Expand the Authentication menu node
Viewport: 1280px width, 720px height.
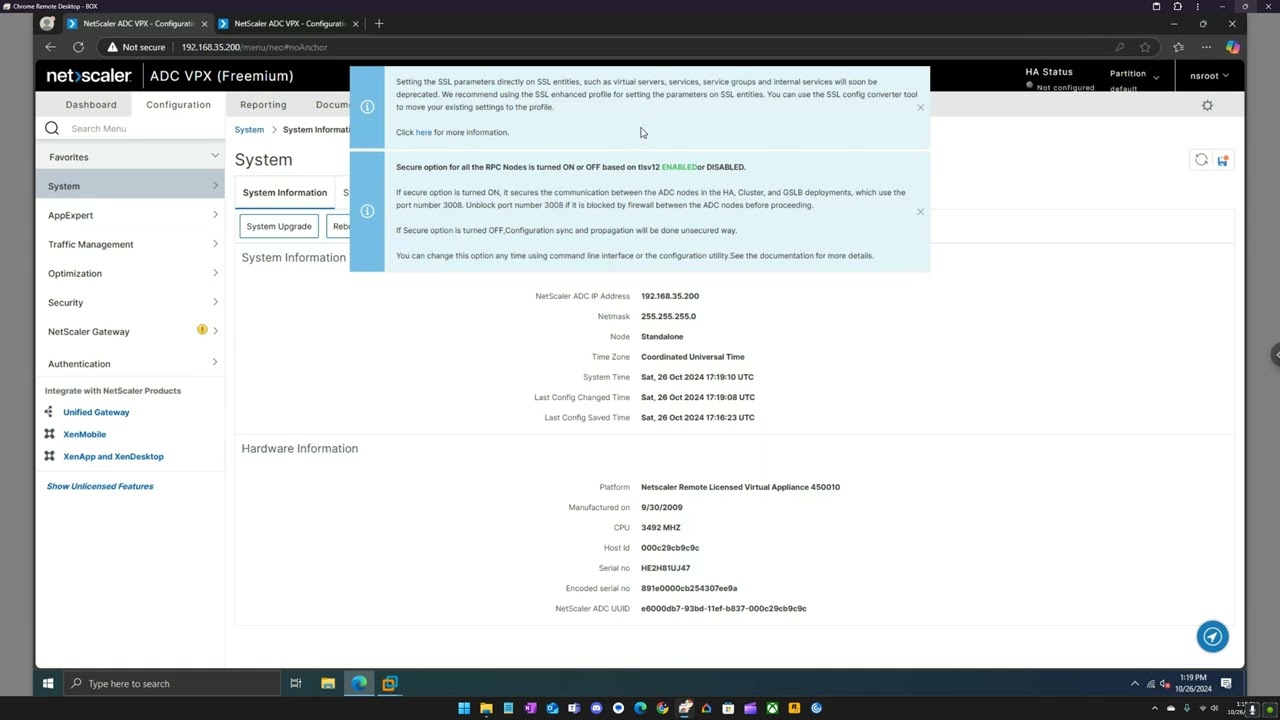(x=215, y=363)
